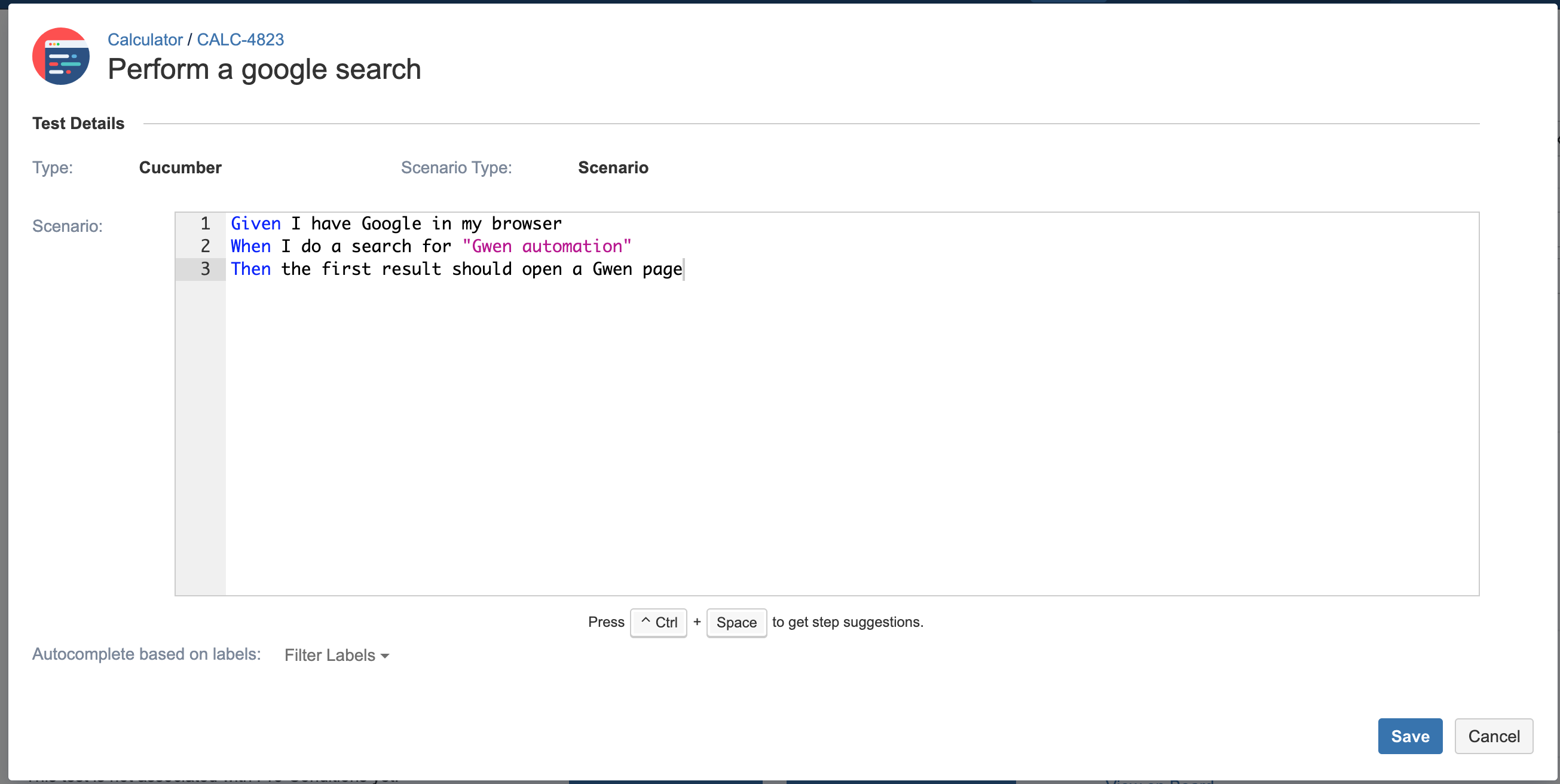Click the 'Scenario' scenario type value
Viewport: 1560px width, 784px height.
point(613,168)
